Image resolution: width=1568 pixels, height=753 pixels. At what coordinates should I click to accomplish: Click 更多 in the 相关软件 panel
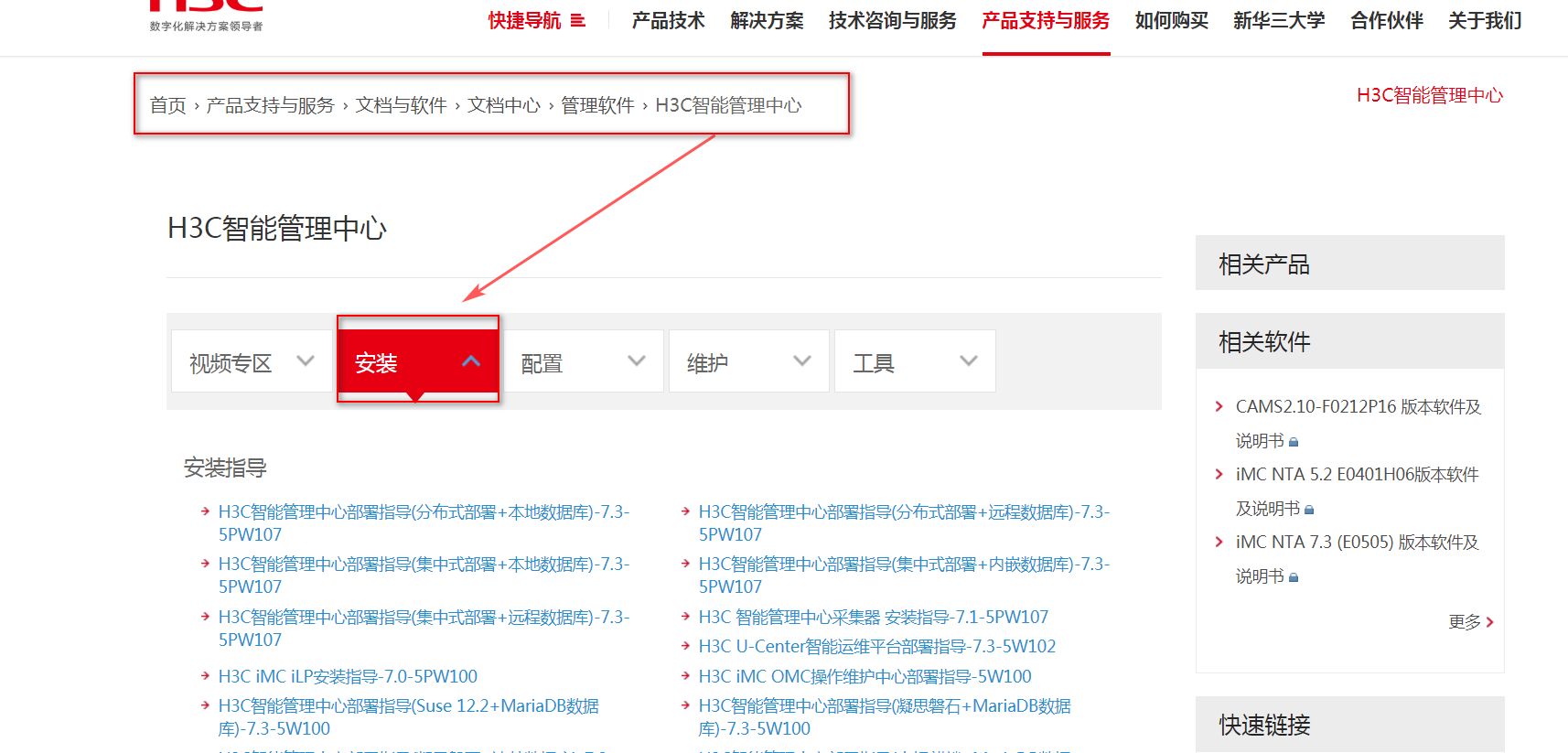[1471, 622]
